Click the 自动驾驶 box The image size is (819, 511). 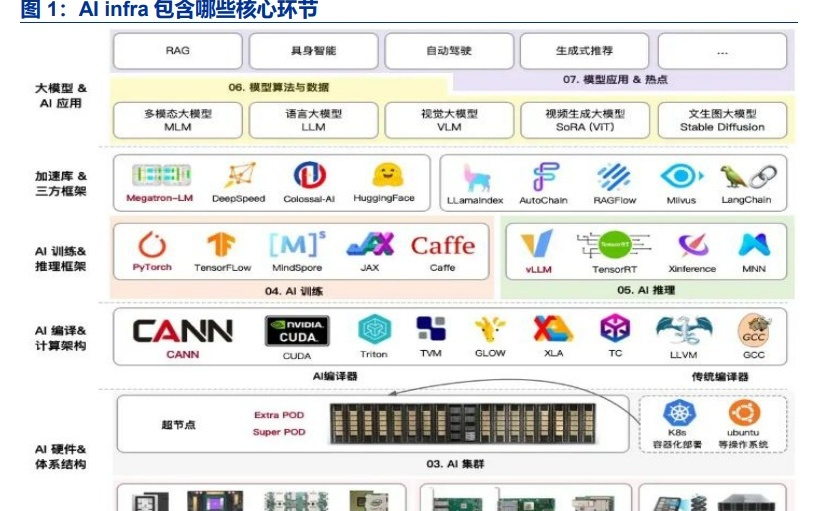pyautogui.click(x=449, y=51)
